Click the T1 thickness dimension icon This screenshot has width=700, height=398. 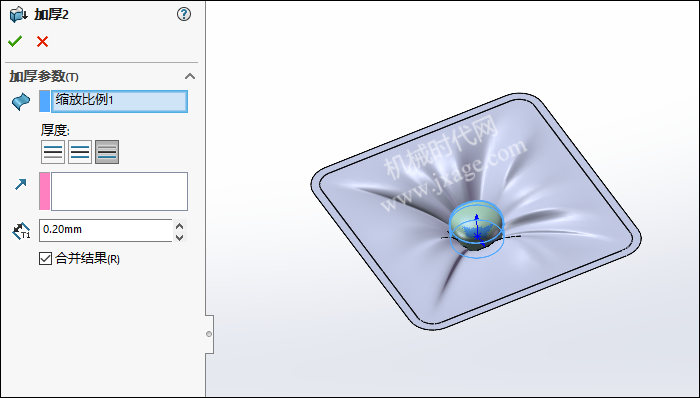click(21, 231)
